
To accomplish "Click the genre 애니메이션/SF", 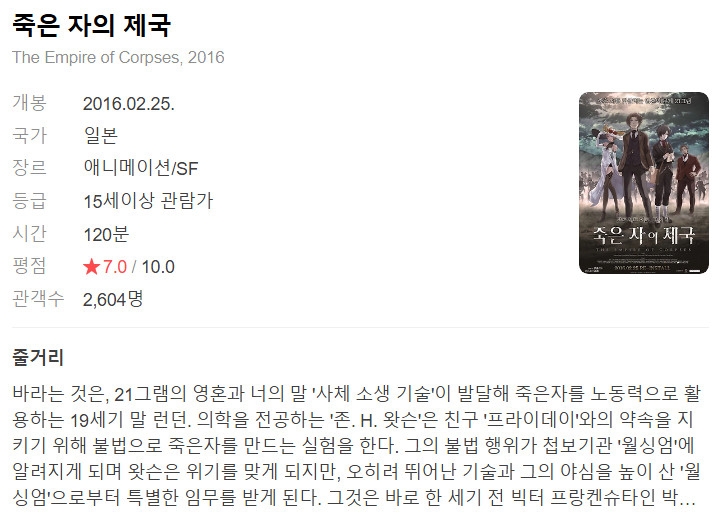I will click(x=141, y=168).
